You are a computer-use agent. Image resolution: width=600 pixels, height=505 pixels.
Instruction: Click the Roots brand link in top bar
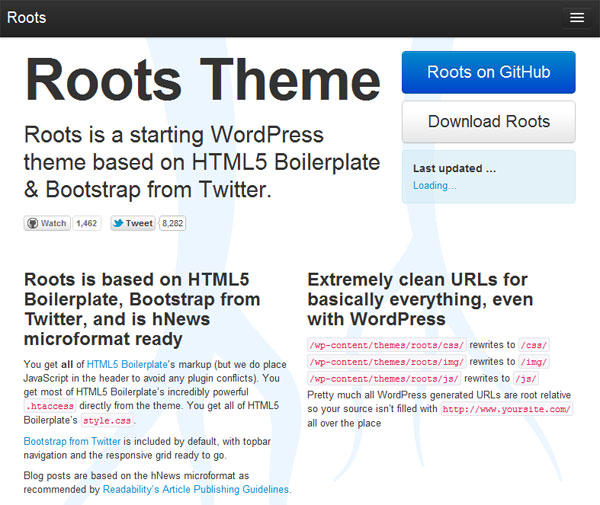tap(26, 18)
